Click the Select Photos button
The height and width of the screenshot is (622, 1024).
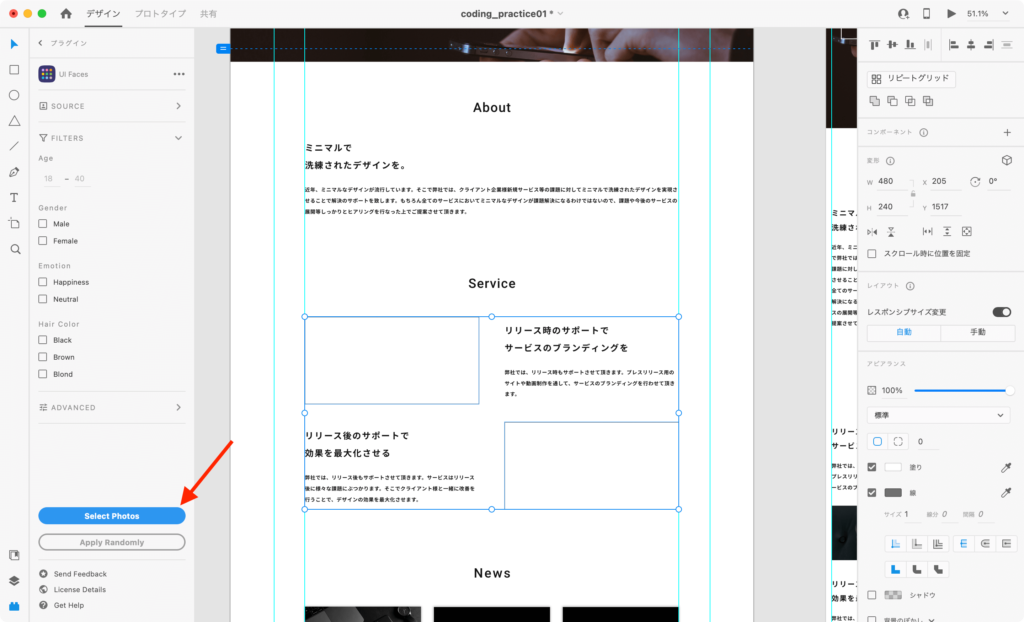[112, 516]
